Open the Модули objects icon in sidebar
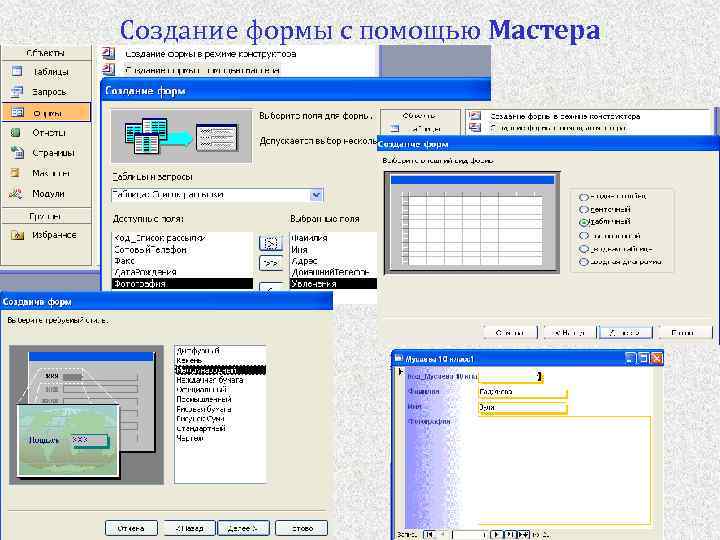The image size is (720, 540). [16, 193]
